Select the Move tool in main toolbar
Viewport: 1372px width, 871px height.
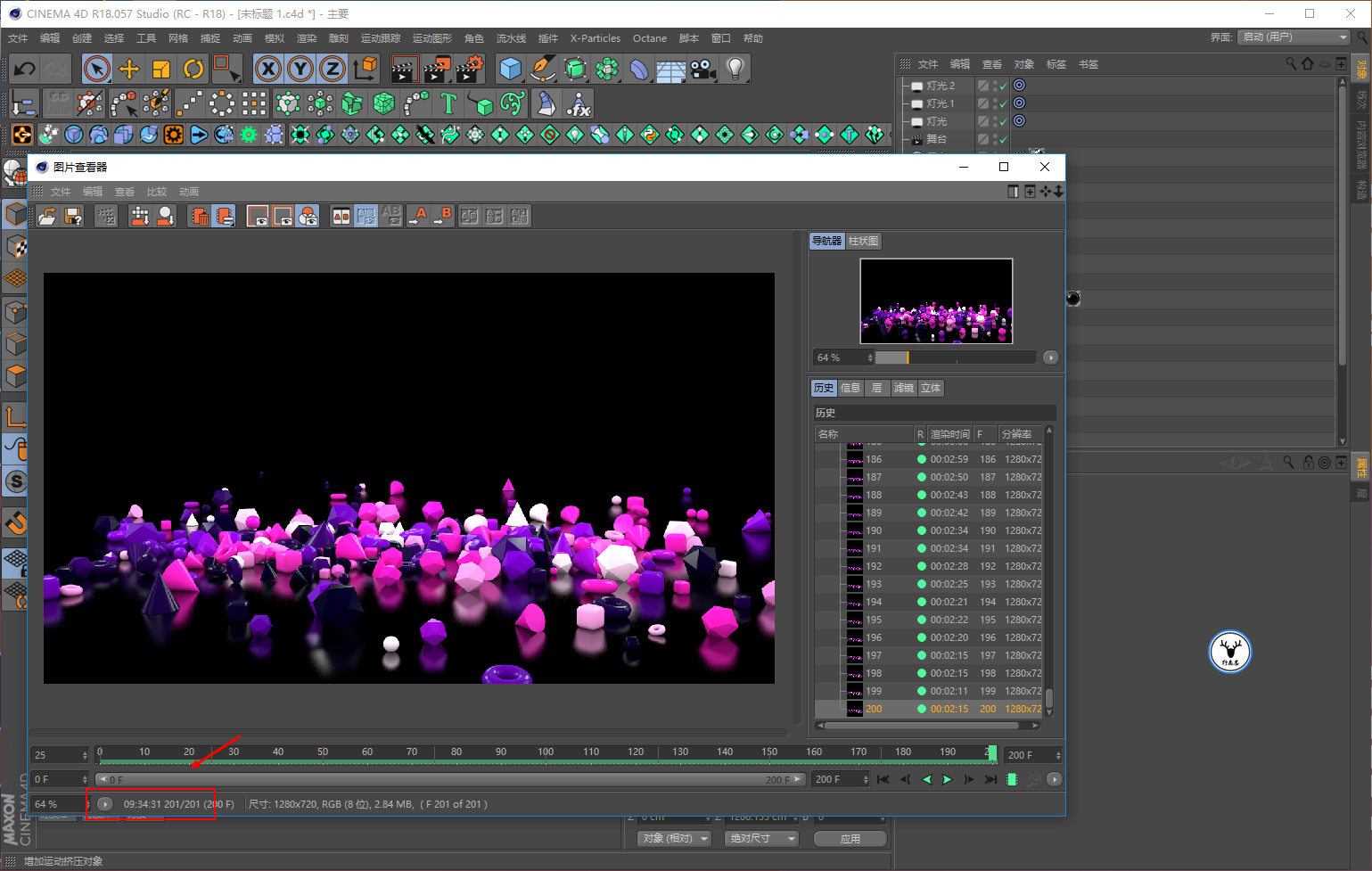click(x=129, y=70)
